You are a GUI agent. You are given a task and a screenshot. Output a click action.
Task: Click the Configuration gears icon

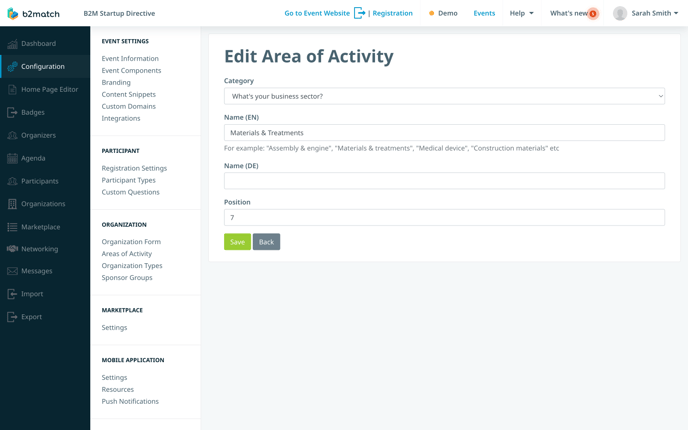click(12, 66)
